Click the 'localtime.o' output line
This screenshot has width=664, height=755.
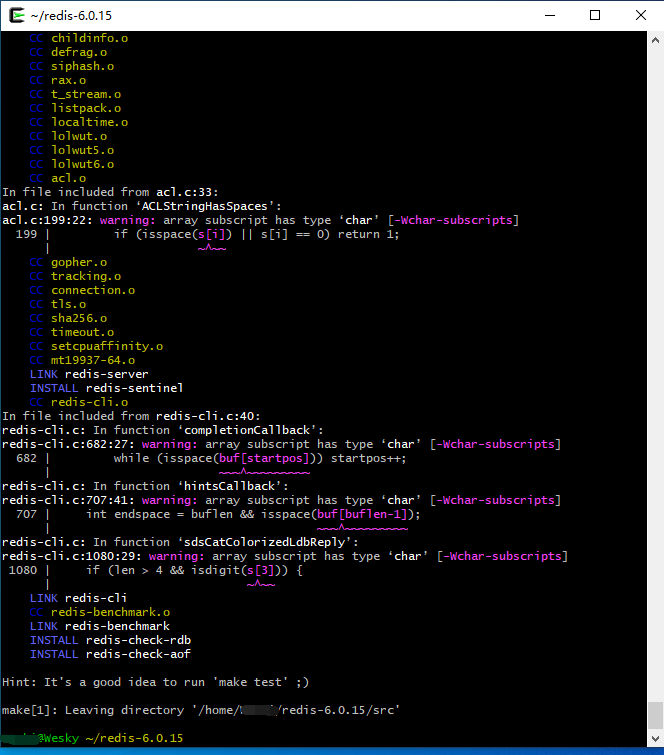79,122
